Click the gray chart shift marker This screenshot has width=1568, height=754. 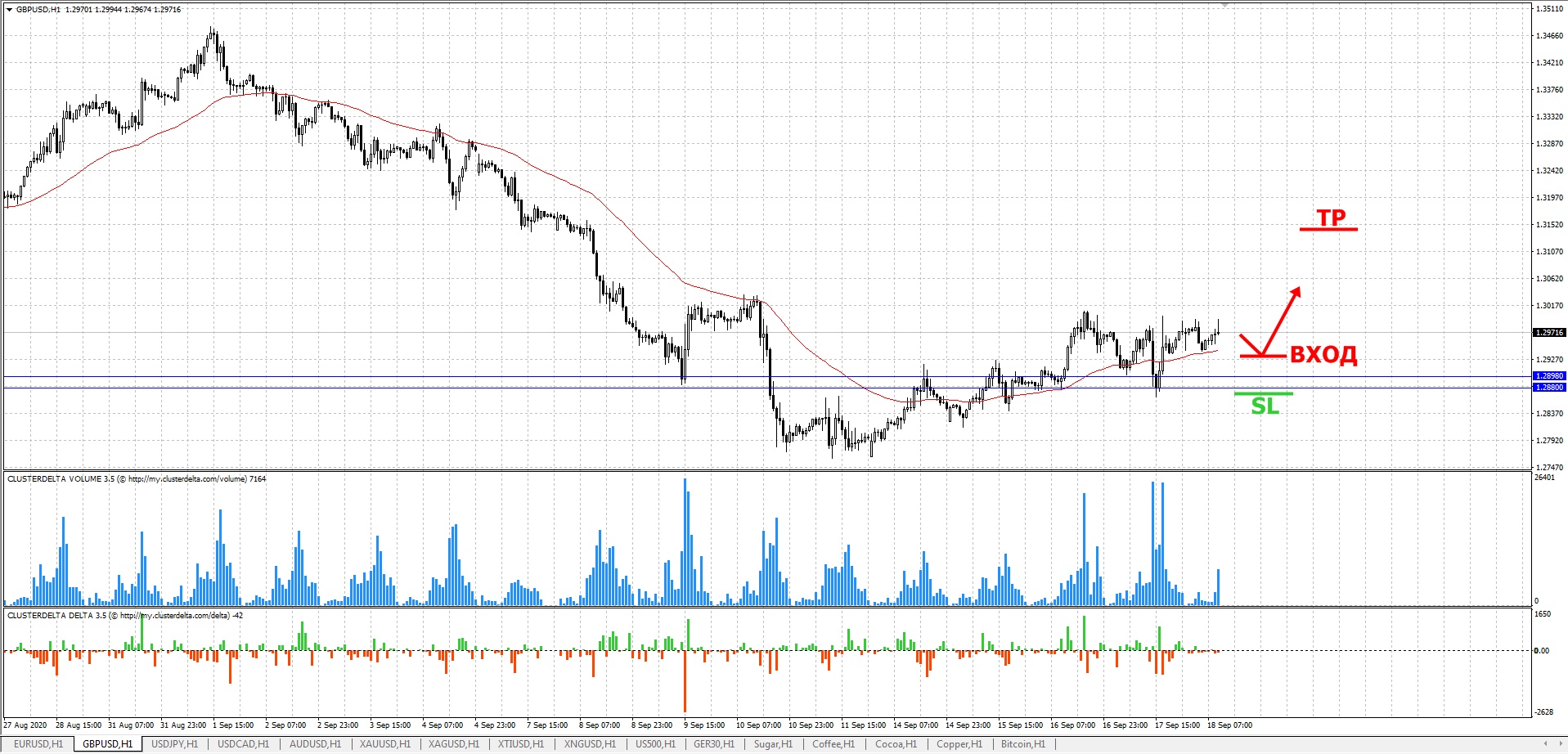1224,6
